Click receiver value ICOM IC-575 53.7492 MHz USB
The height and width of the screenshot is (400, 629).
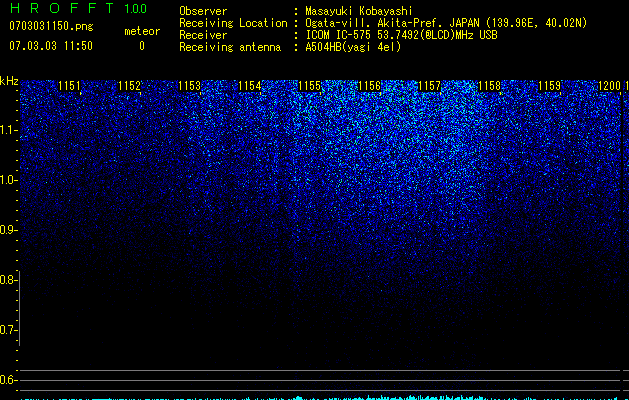(402, 35)
